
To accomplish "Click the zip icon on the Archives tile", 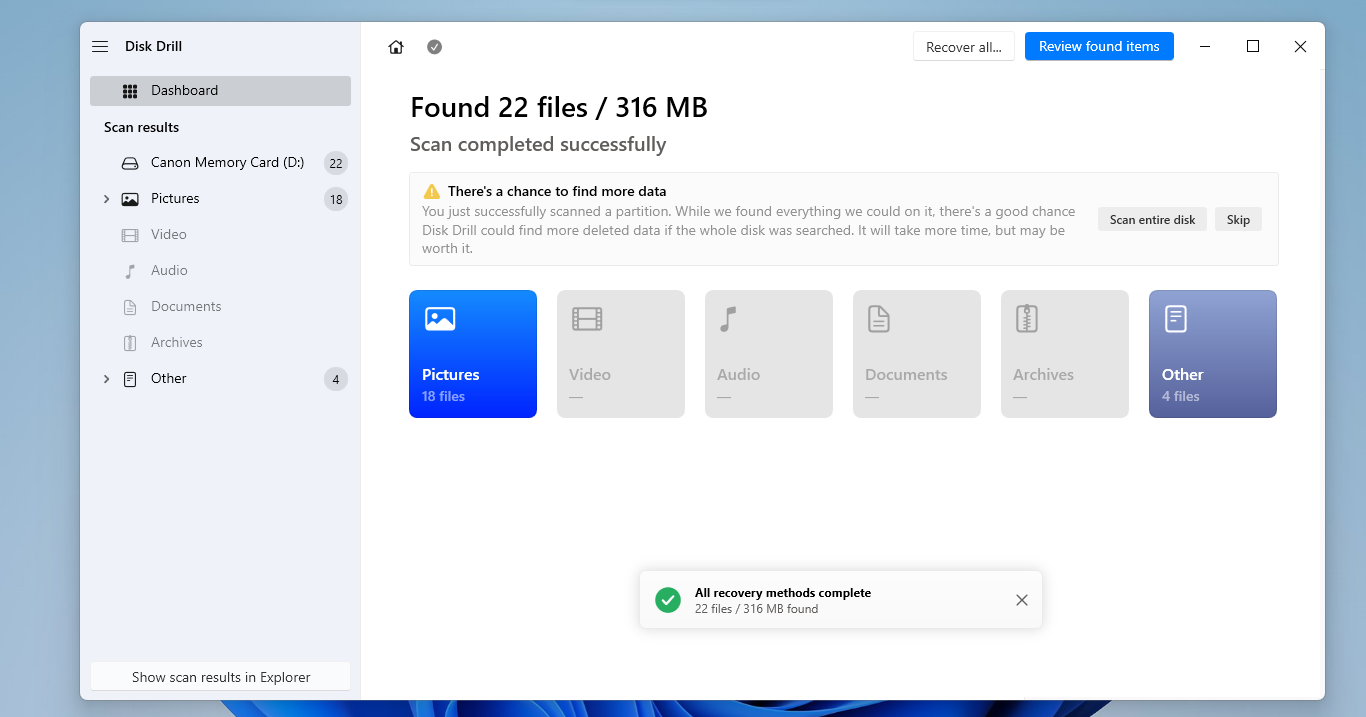I will pos(1027,319).
